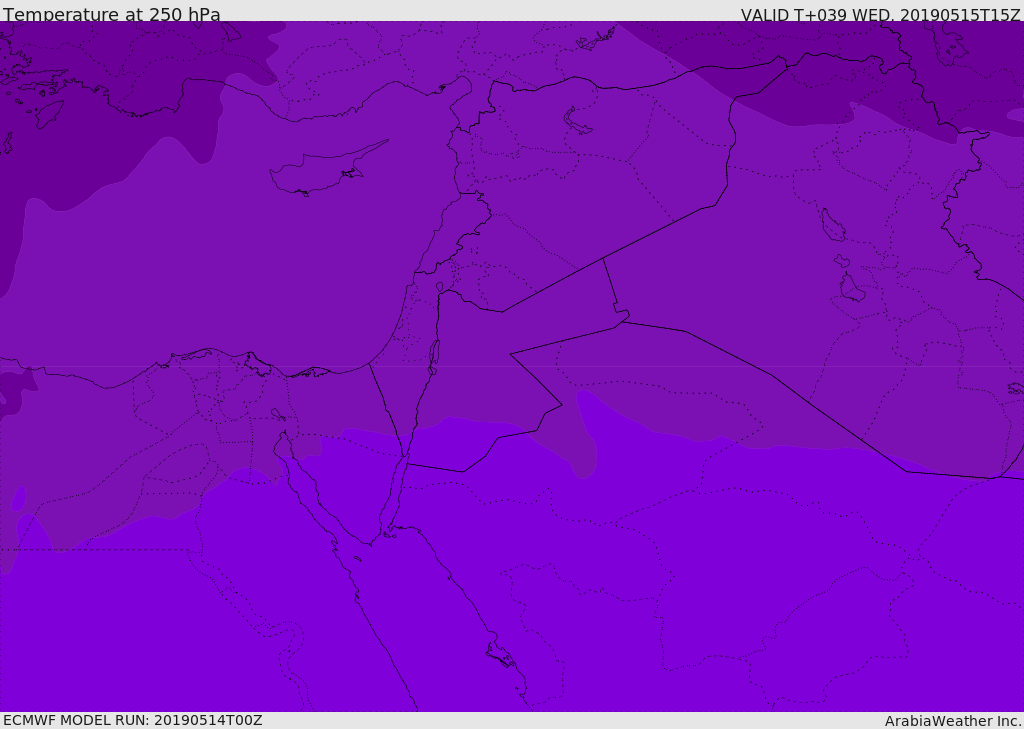
Task: Click the 'VALID T+039 WED. 20190515T15Z' label
Action: coord(880,14)
